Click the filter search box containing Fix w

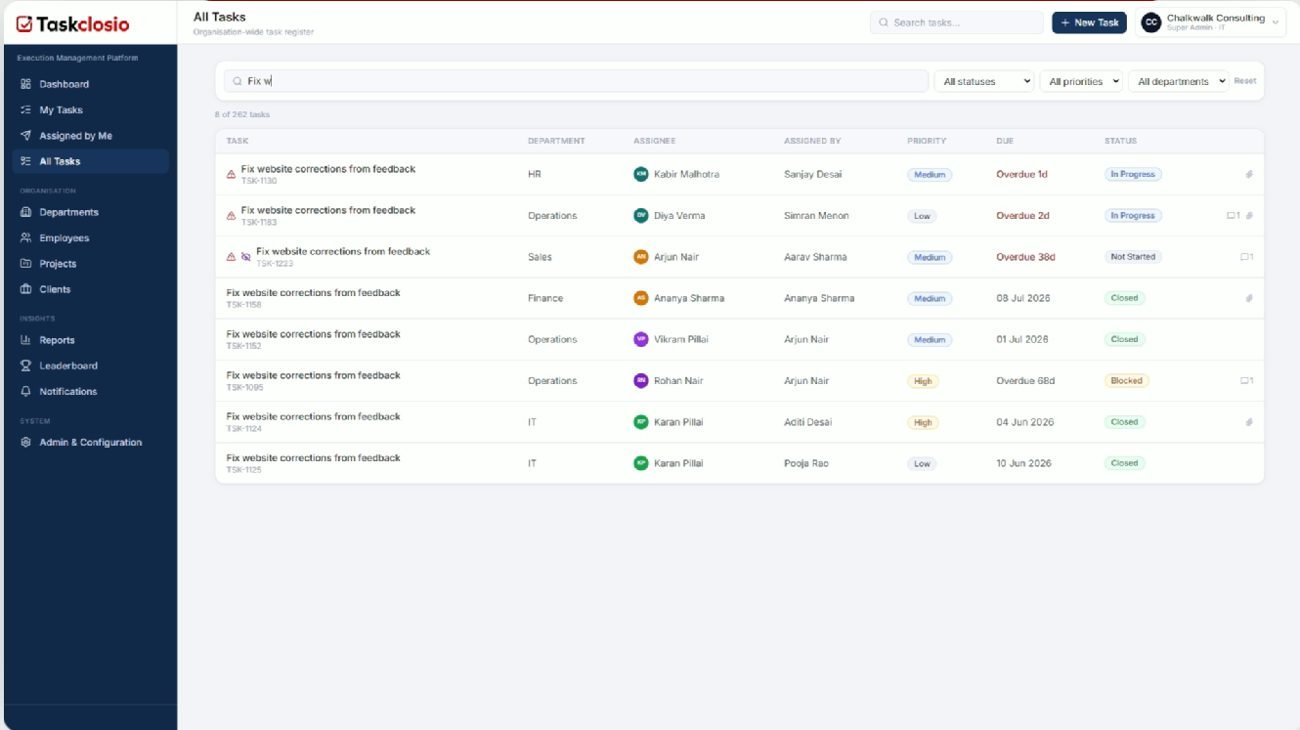pos(576,81)
